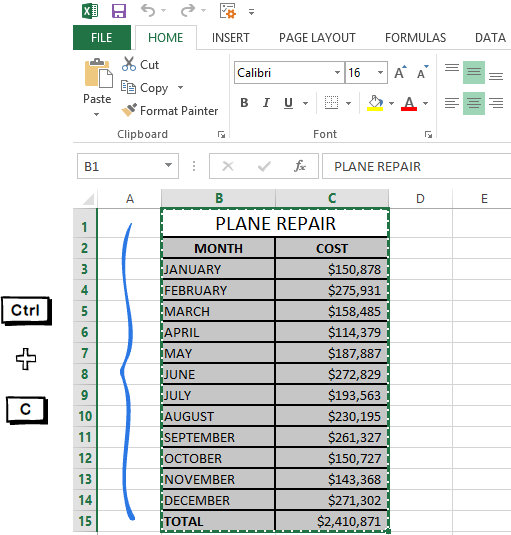
Task: Cancel formula entry with X
Action: [x=228, y=166]
